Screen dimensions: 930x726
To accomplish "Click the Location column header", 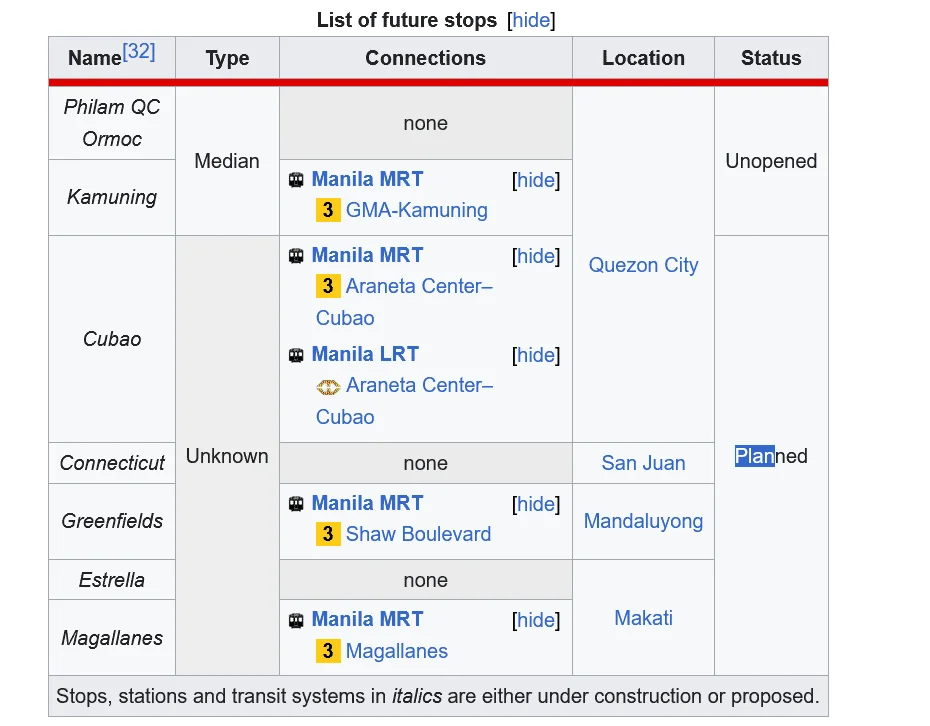I will [643, 58].
